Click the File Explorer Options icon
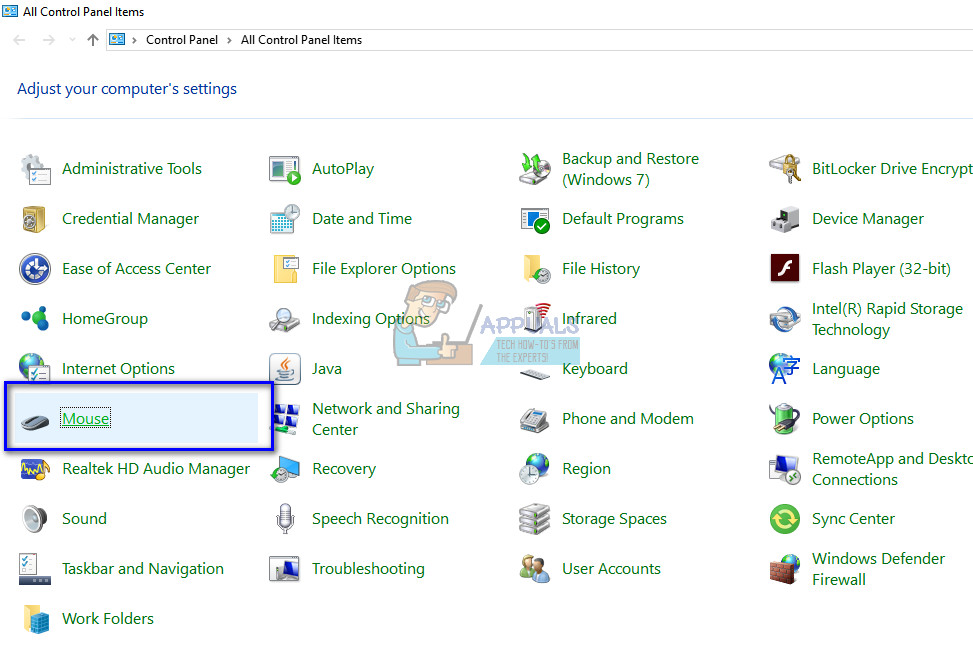Image resolution: width=973 pixels, height=645 pixels. (x=285, y=269)
